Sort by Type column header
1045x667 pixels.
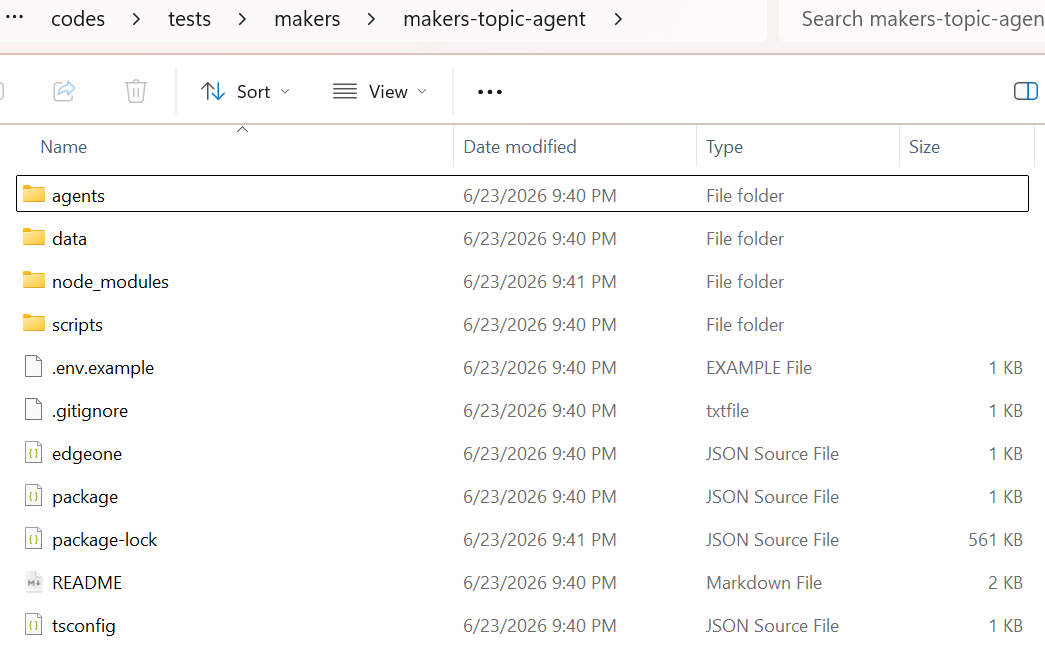(724, 147)
